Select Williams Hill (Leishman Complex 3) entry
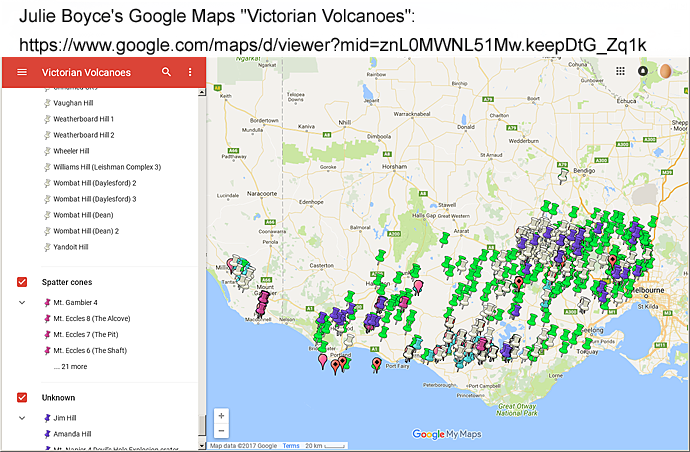The width and height of the screenshot is (690, 452). pyautogui.click(x=107, y=167)
